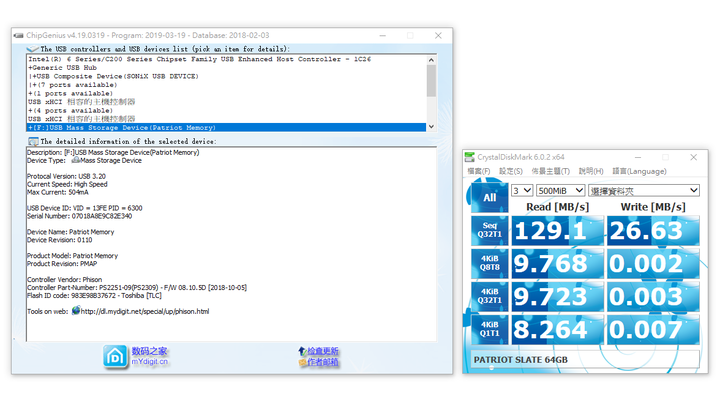Click the Controller Part-Number PS2251-09 line
The width and height of the screenshot is (720, 405).
tap(137, 287)
